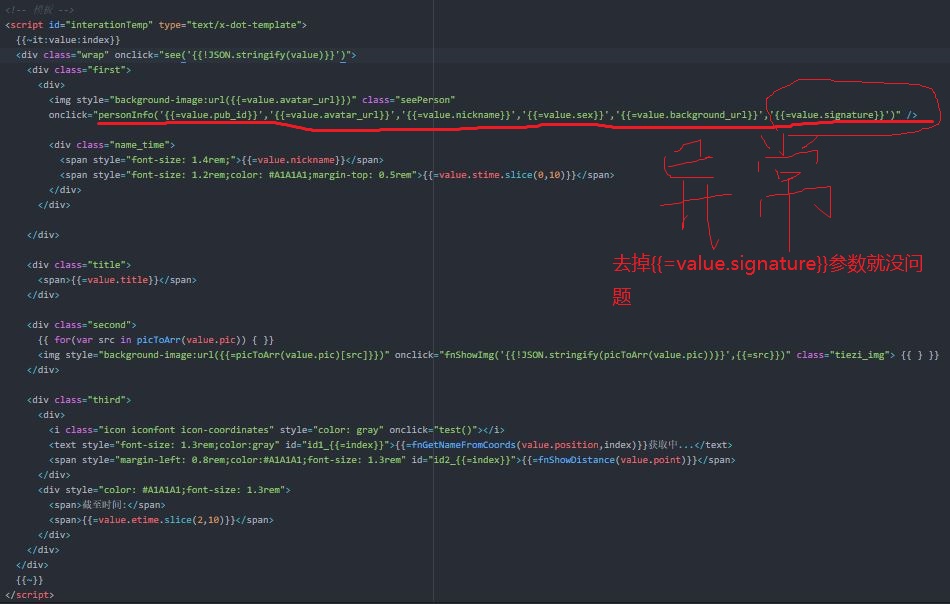The width and height of the screenshot is (950, 604).
Task: Click the onclick="test()" attribute
Action: [433, 430]
